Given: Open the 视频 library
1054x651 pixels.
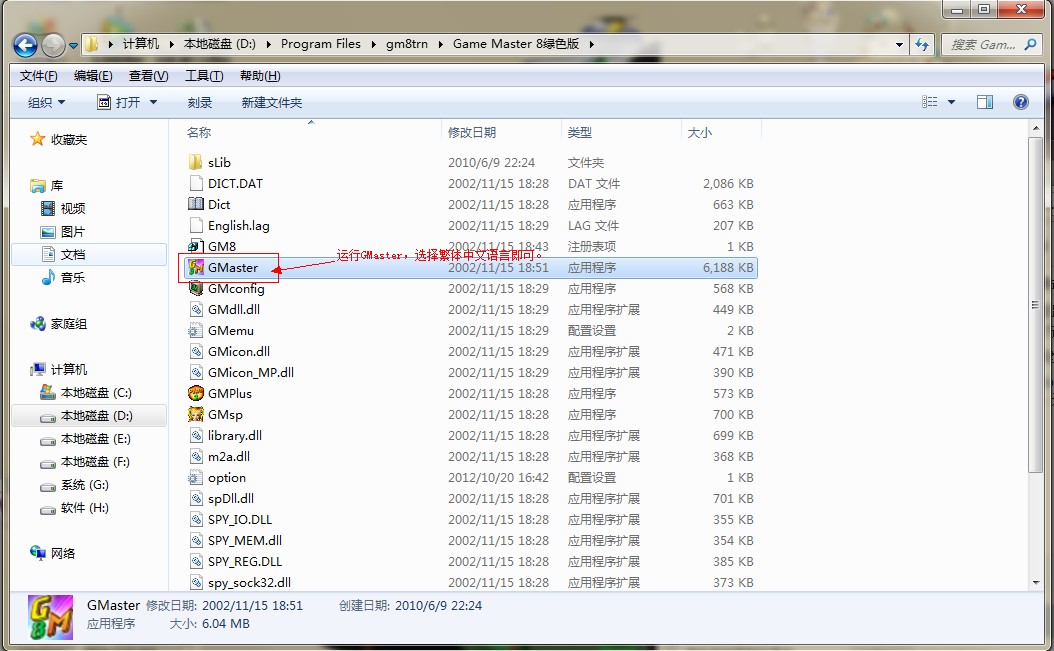Looking at the screenshot, I should pos(73,208).
